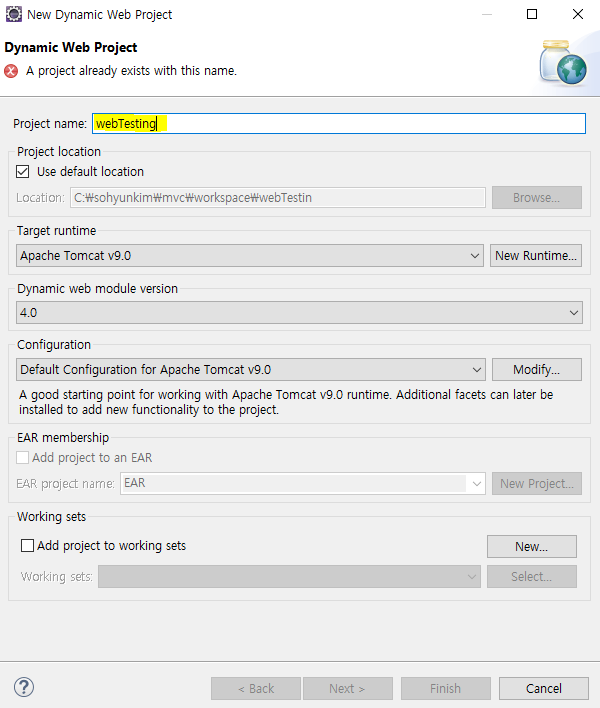Screen dimensions: 600x708
Task: Enable Add project to working sets
Action: (x=28, y=545)
